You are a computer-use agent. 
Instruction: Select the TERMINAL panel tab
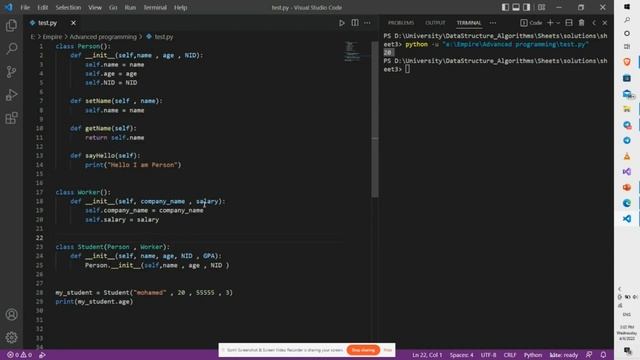tap(469, 23)
